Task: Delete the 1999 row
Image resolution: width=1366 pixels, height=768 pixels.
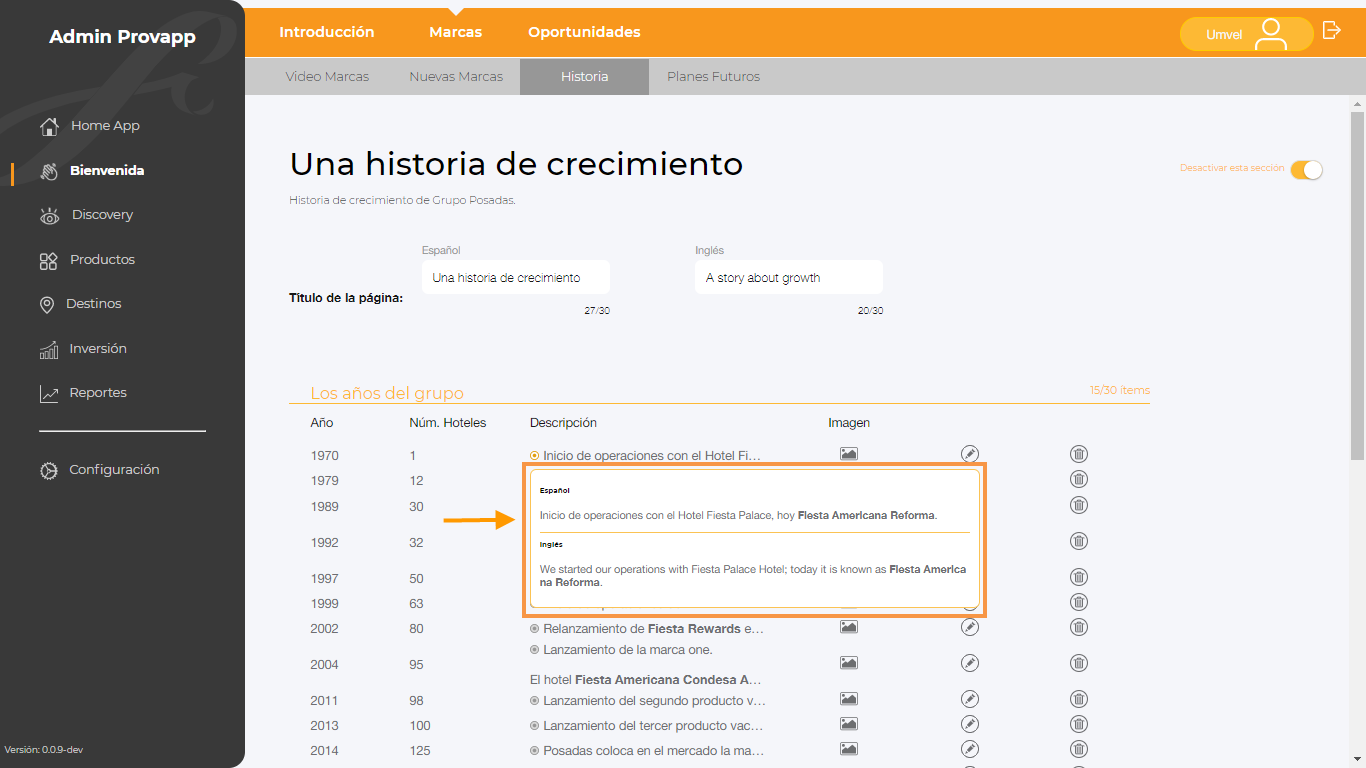Action: (x=1079, y=602)
